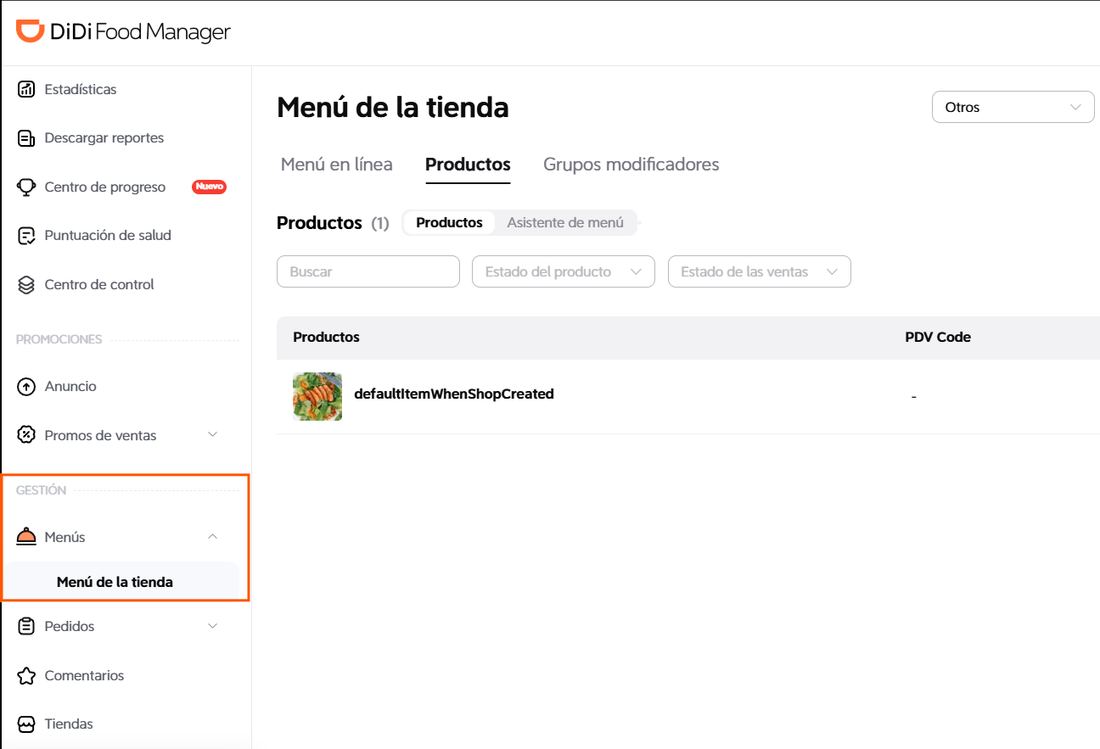Expand the Promos de ventas chevron
This screenshot has width=1100, height=749.
[x=213, y=435]
